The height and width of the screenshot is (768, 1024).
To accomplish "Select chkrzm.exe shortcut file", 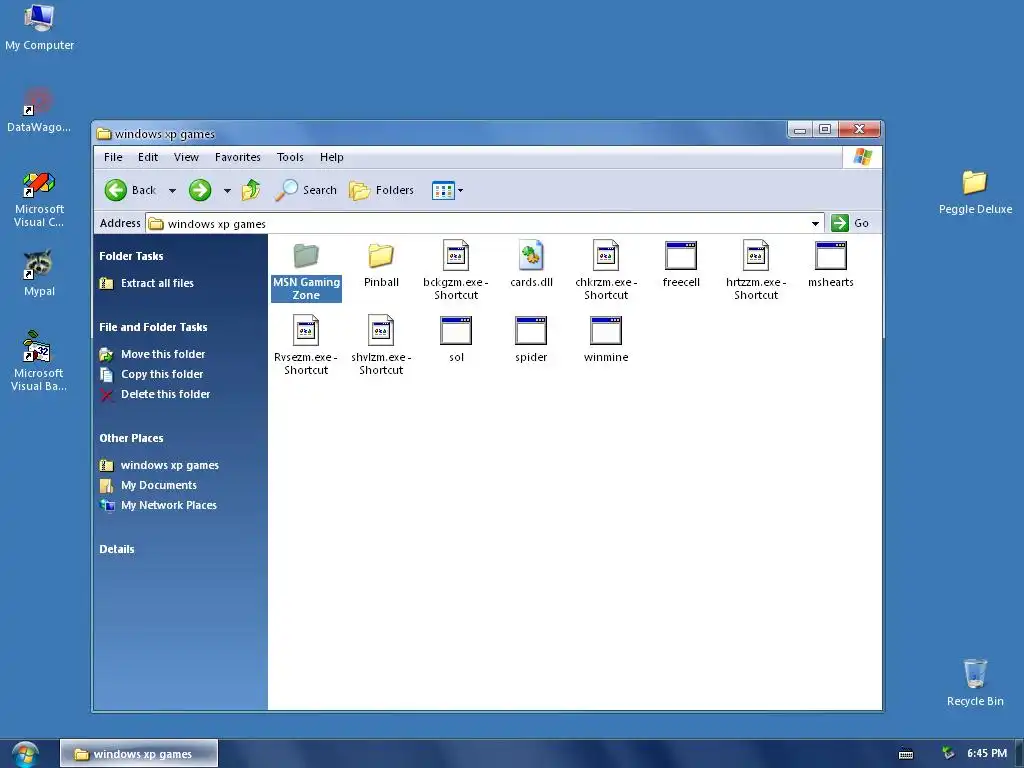I will pyautogui.click(x=606, y=270).
